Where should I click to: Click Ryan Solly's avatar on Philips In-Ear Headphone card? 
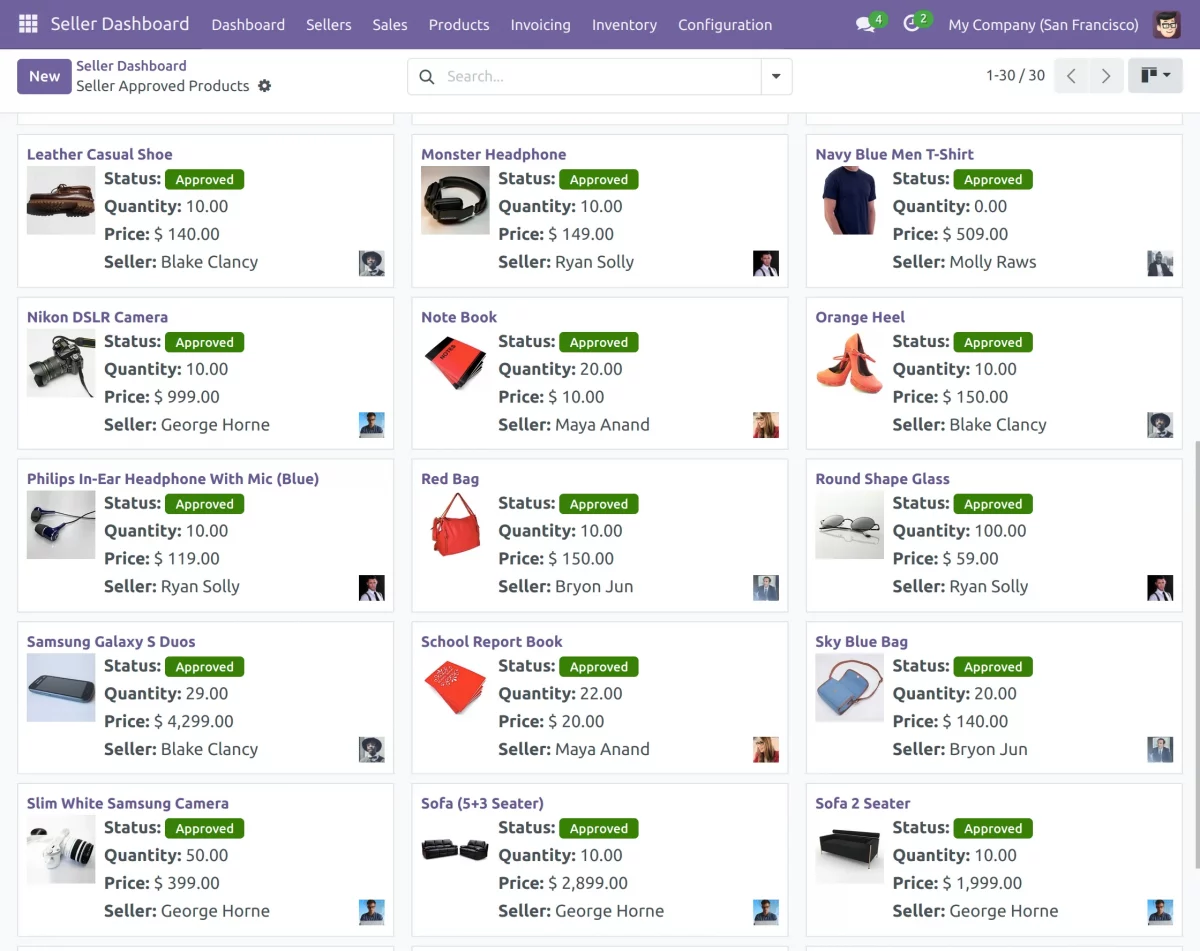372,588
